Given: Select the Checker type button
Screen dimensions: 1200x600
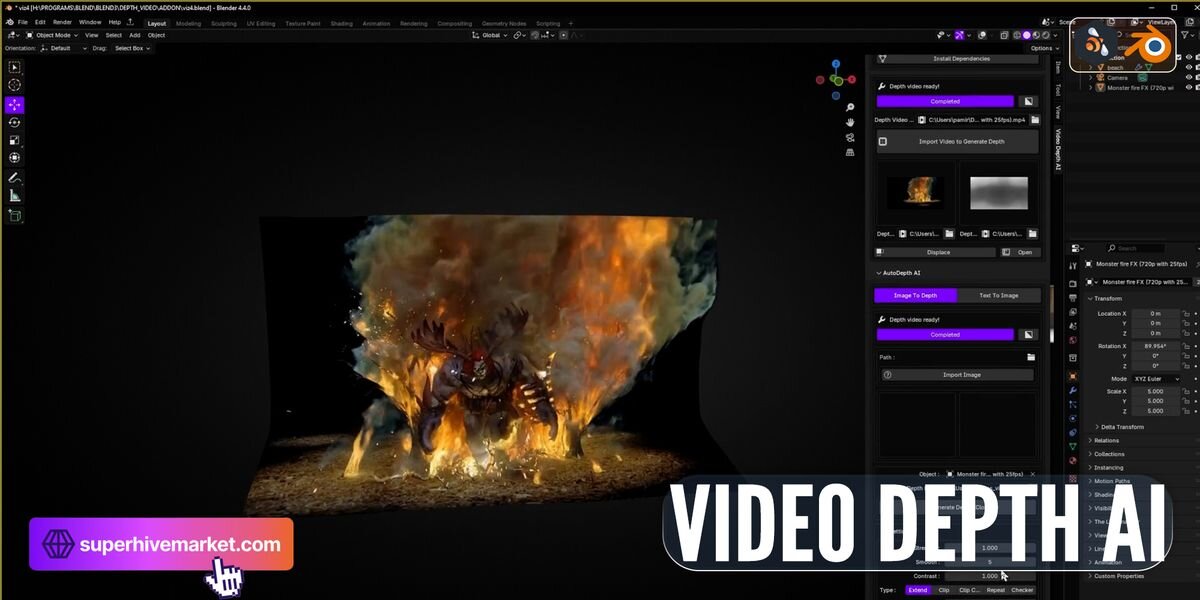Looking at the screenshot, I should 1022,590.
